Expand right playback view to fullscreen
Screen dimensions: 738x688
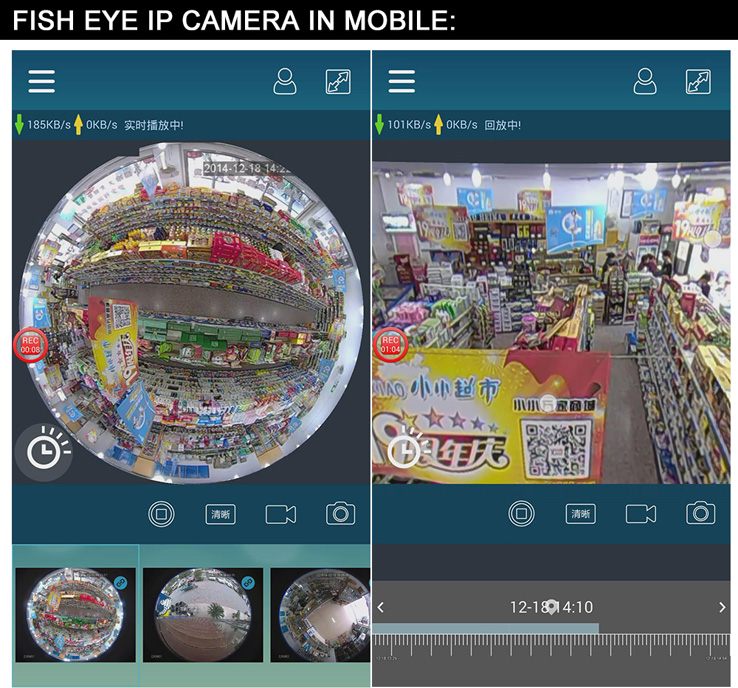698,82
